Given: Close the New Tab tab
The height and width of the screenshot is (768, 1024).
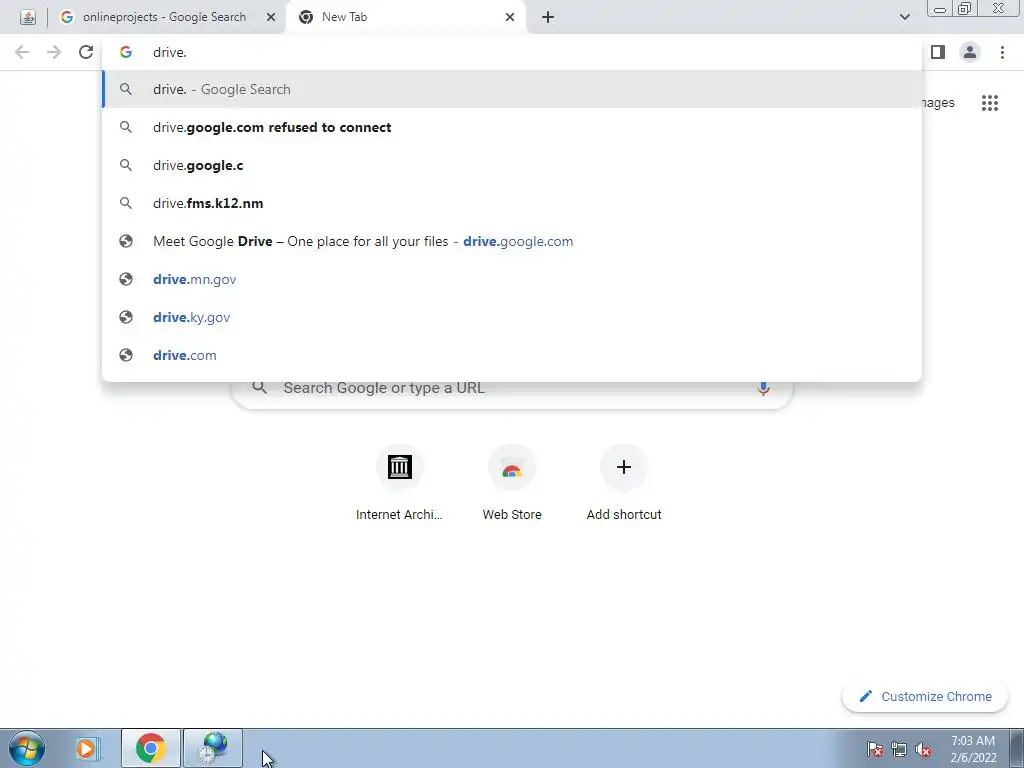Looking at the screenshot, I should coord(510,17).
